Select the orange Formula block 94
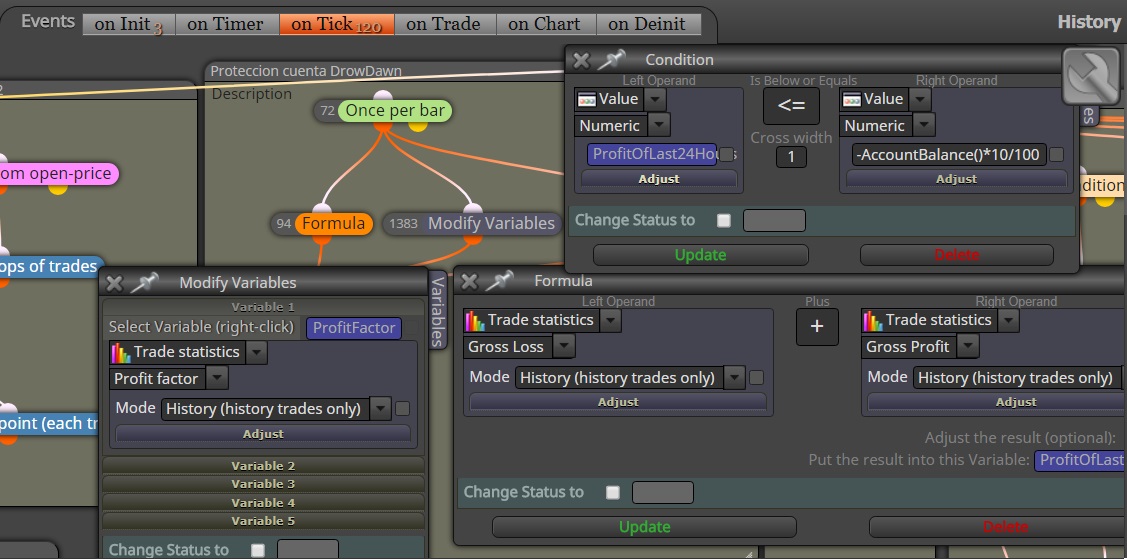1127x559 pixels. (334, 223)
